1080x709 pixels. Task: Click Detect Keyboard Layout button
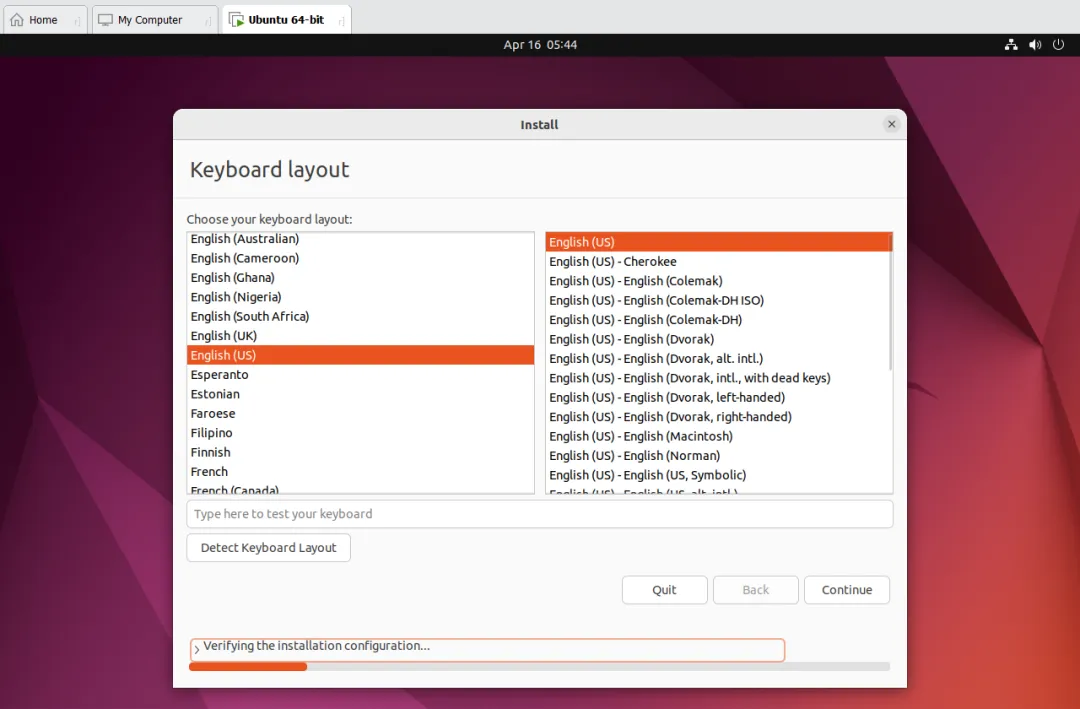pyautogui.click(x=269, y=548)
